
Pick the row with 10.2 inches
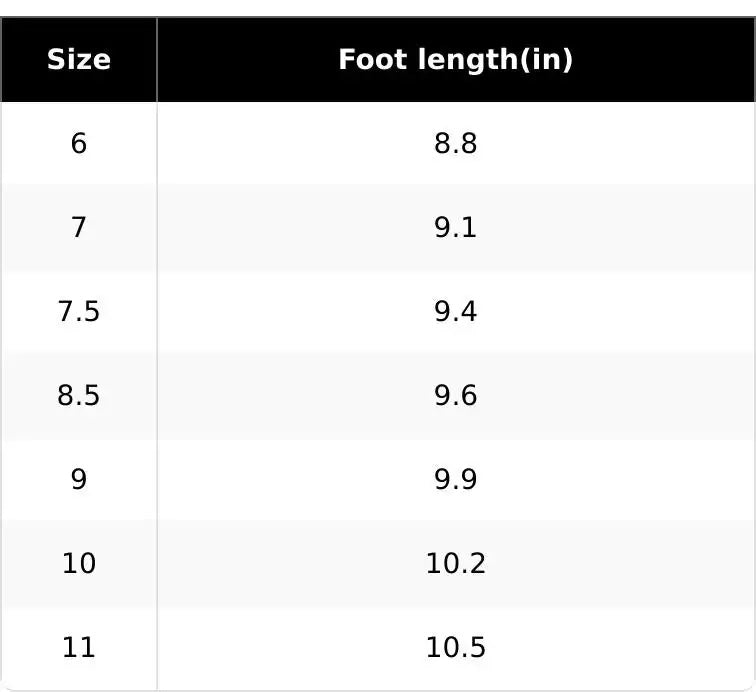click(378, 563)
